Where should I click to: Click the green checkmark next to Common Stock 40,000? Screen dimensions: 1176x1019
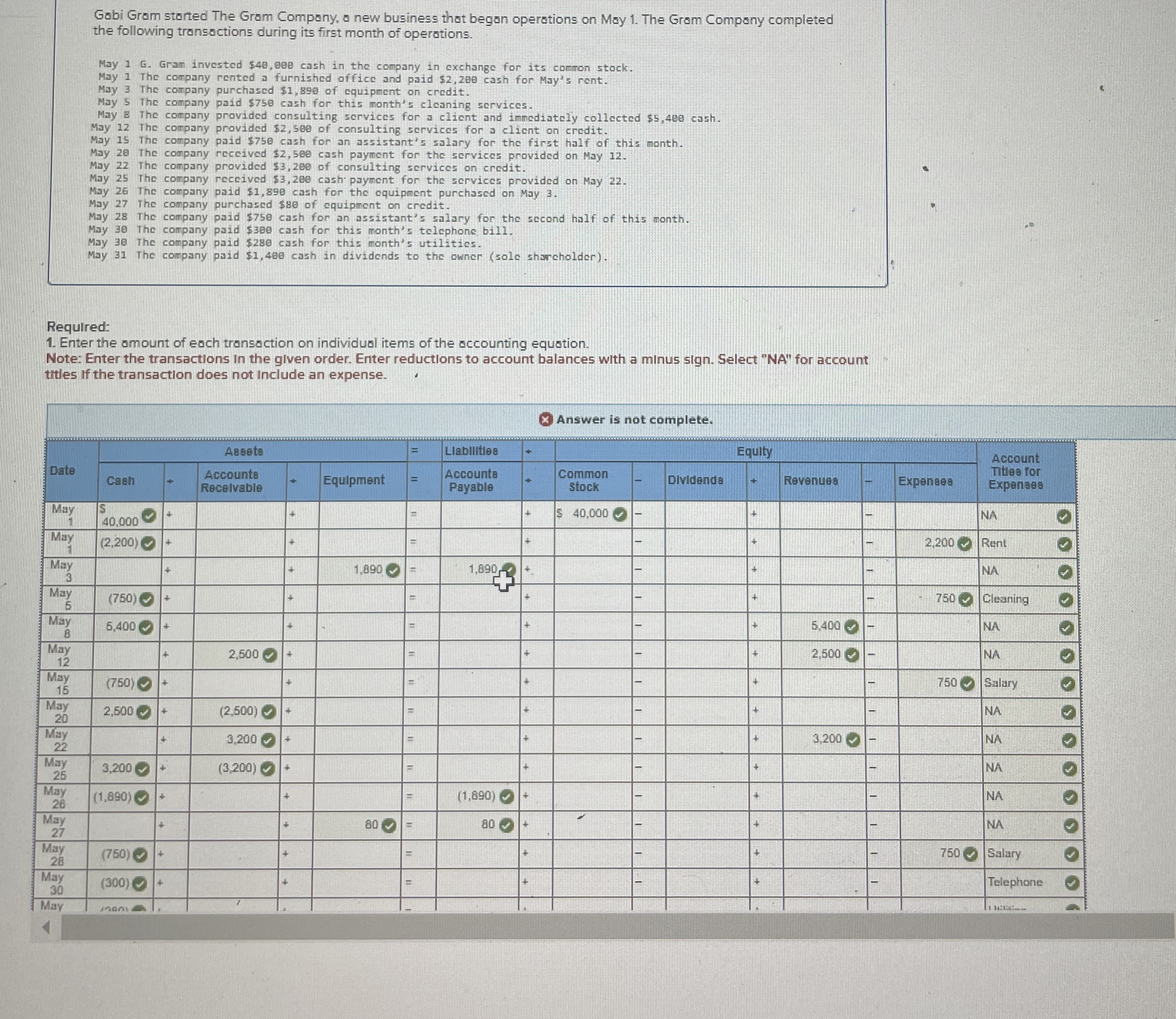621,514
